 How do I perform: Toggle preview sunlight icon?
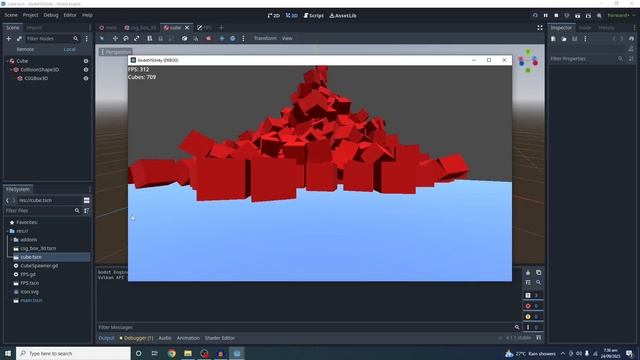(x=222, y=38)
